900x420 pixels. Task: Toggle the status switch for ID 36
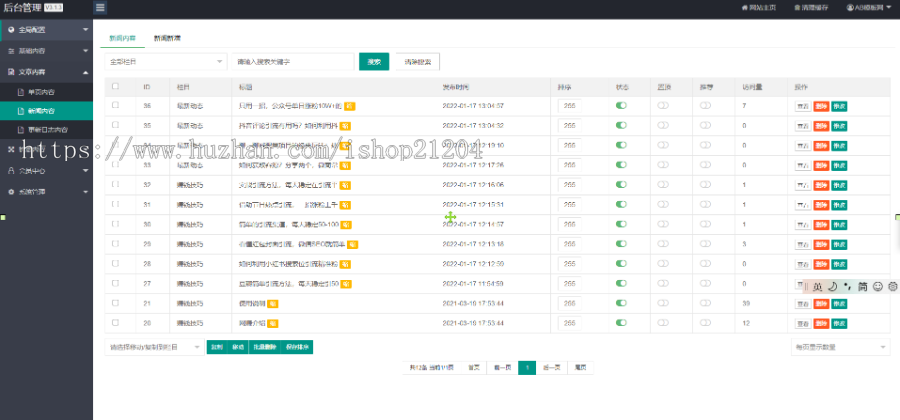[x=620, y=106]
